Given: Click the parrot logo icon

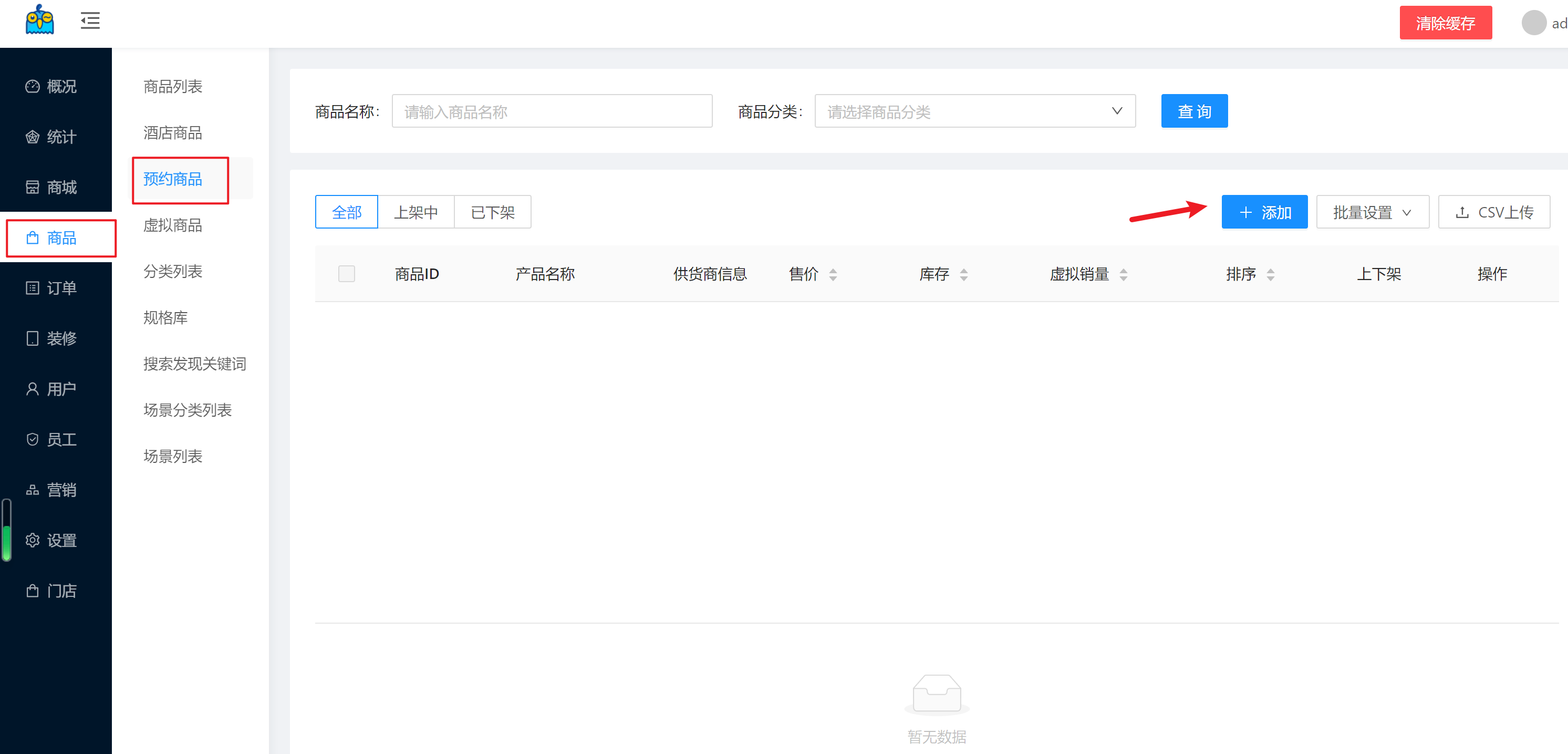Looking at the screenshot, I should tap(39, 20).
